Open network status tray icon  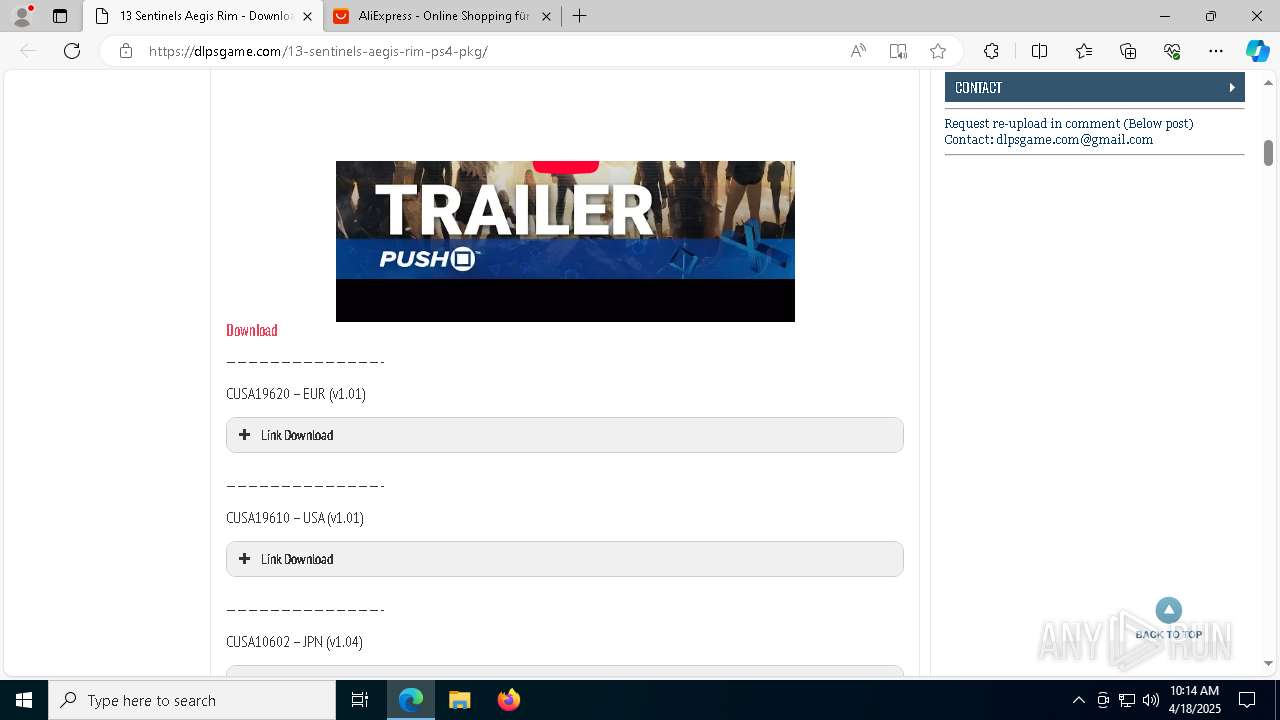pyautogui.click(x=1127, y=700)
